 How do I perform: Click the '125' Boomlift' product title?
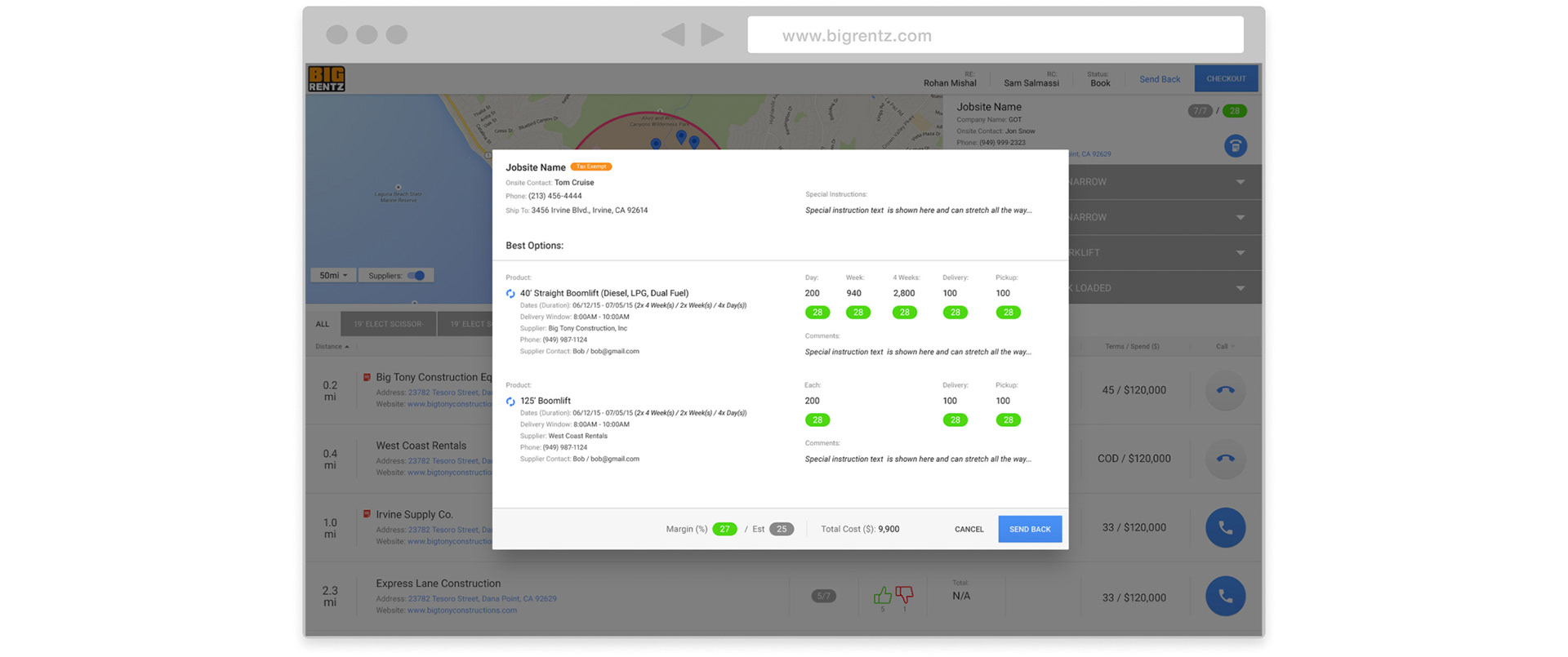pyautogui.click(x=546, y=401)
